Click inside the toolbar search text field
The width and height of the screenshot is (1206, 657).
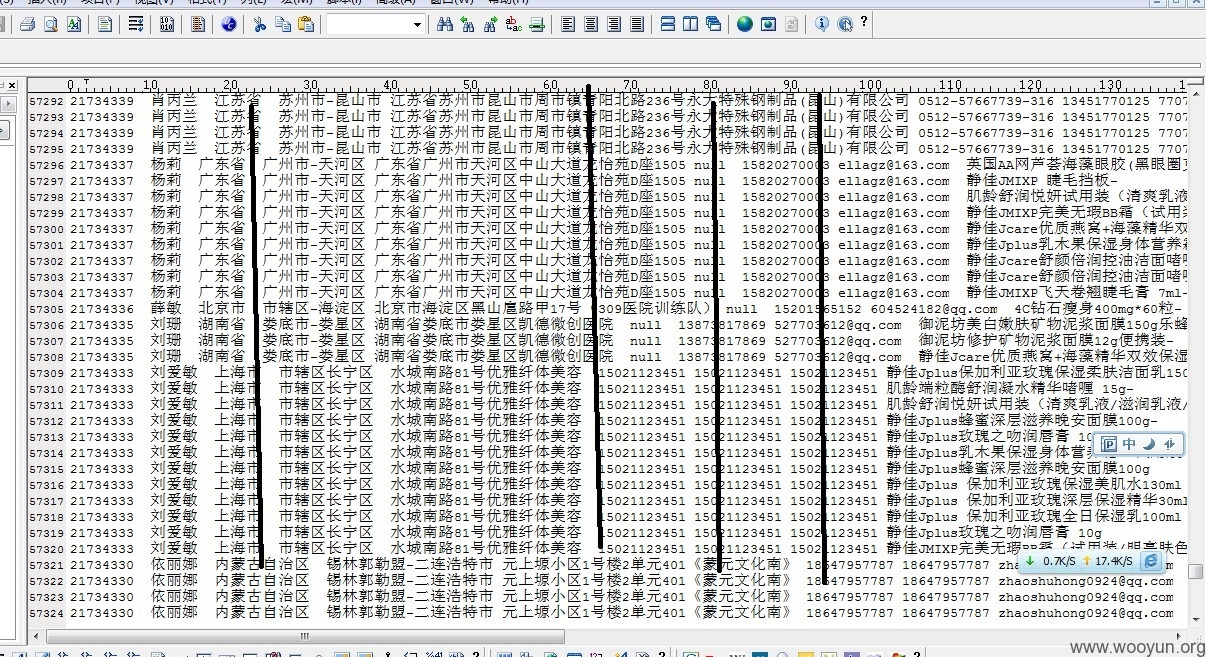click(x=368, y=25)
